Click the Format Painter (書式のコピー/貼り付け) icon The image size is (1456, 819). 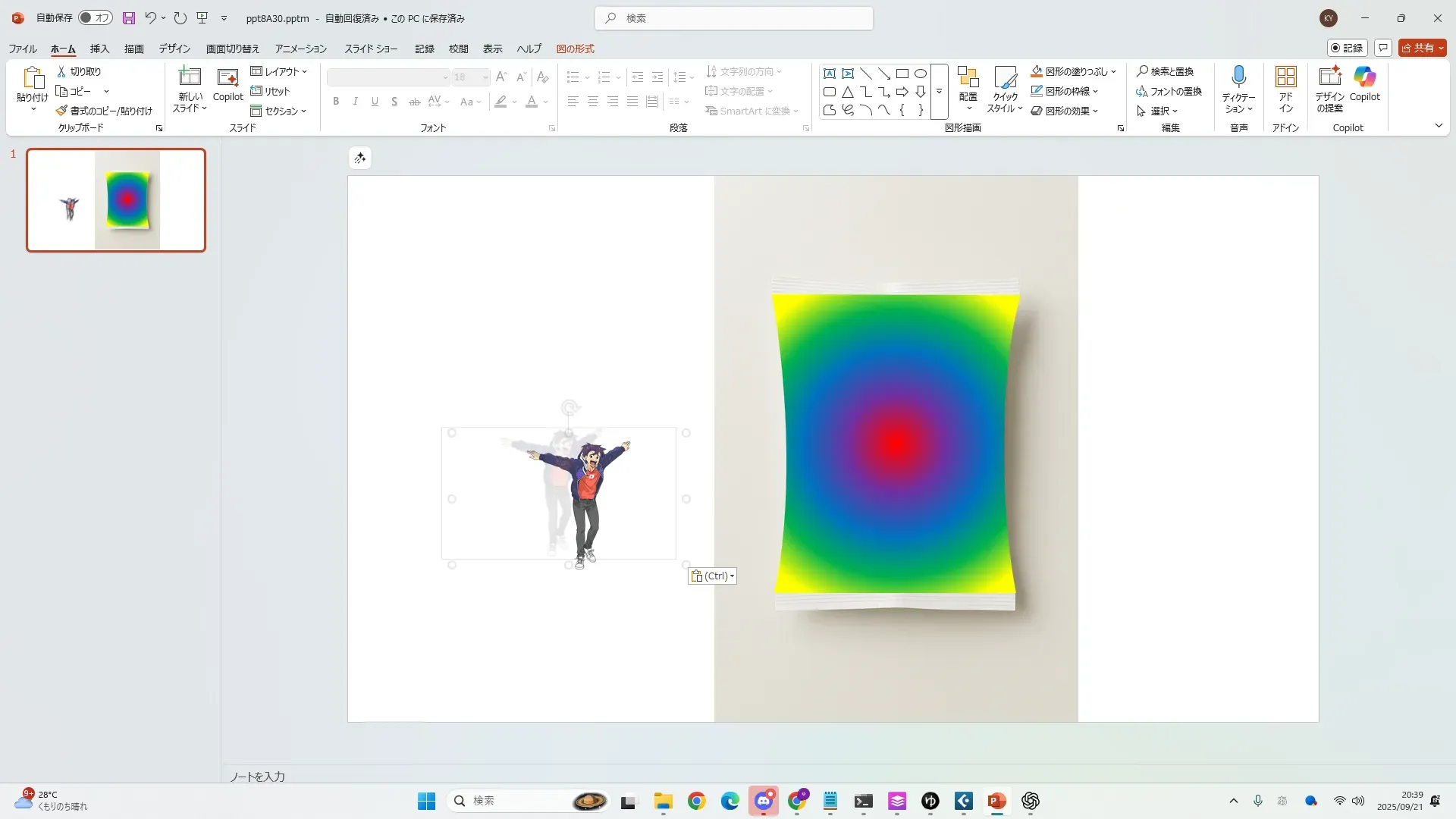point(62,111)
